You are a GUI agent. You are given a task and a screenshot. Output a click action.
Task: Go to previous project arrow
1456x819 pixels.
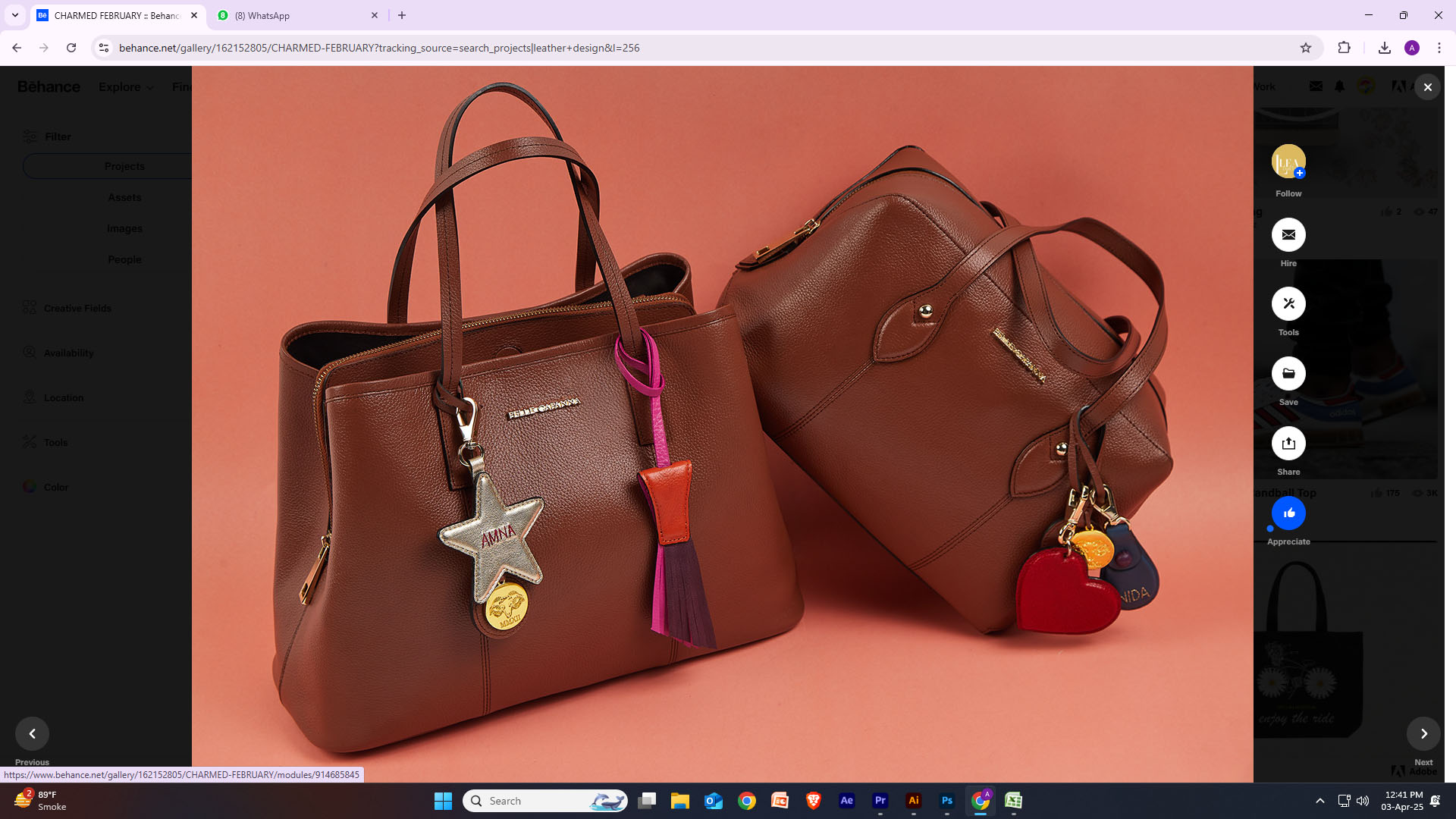(32, 733)
